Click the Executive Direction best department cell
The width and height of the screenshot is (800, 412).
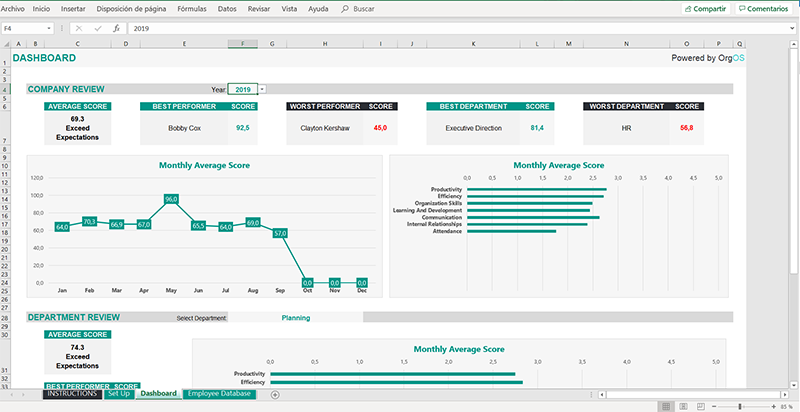click(473, 128)
